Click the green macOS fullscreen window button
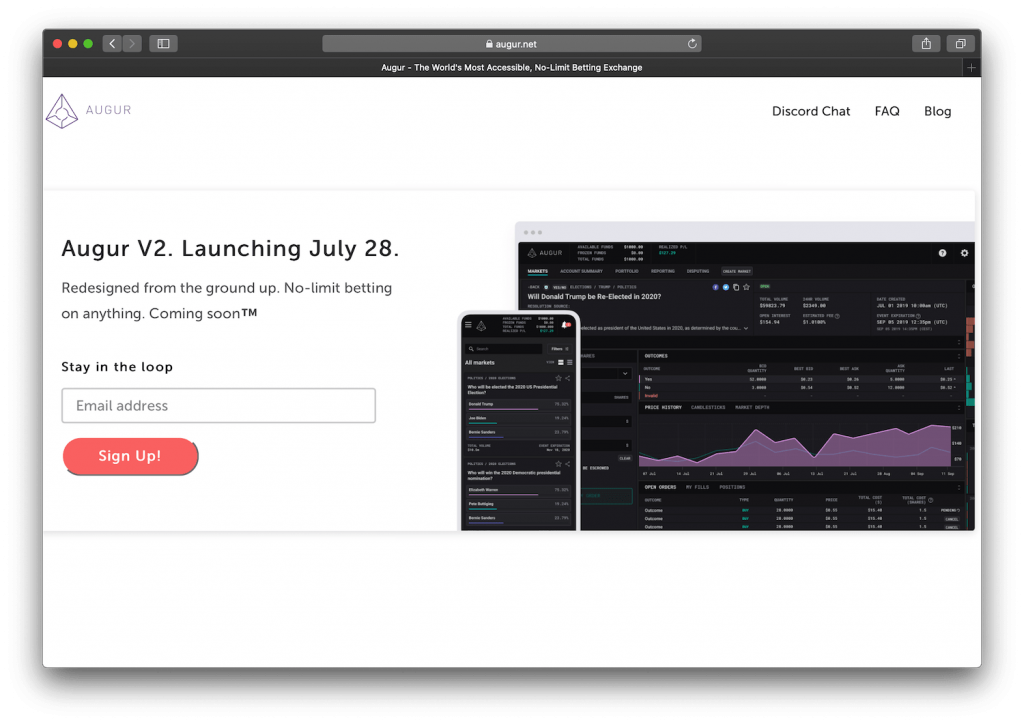1024x724 pixels. pyautogui.click(x=88, y=44)
